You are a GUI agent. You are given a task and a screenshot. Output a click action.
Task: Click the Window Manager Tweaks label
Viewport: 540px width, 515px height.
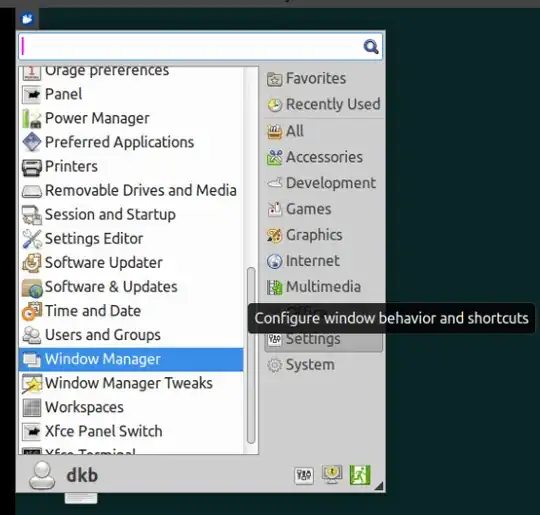pos(129,383)
